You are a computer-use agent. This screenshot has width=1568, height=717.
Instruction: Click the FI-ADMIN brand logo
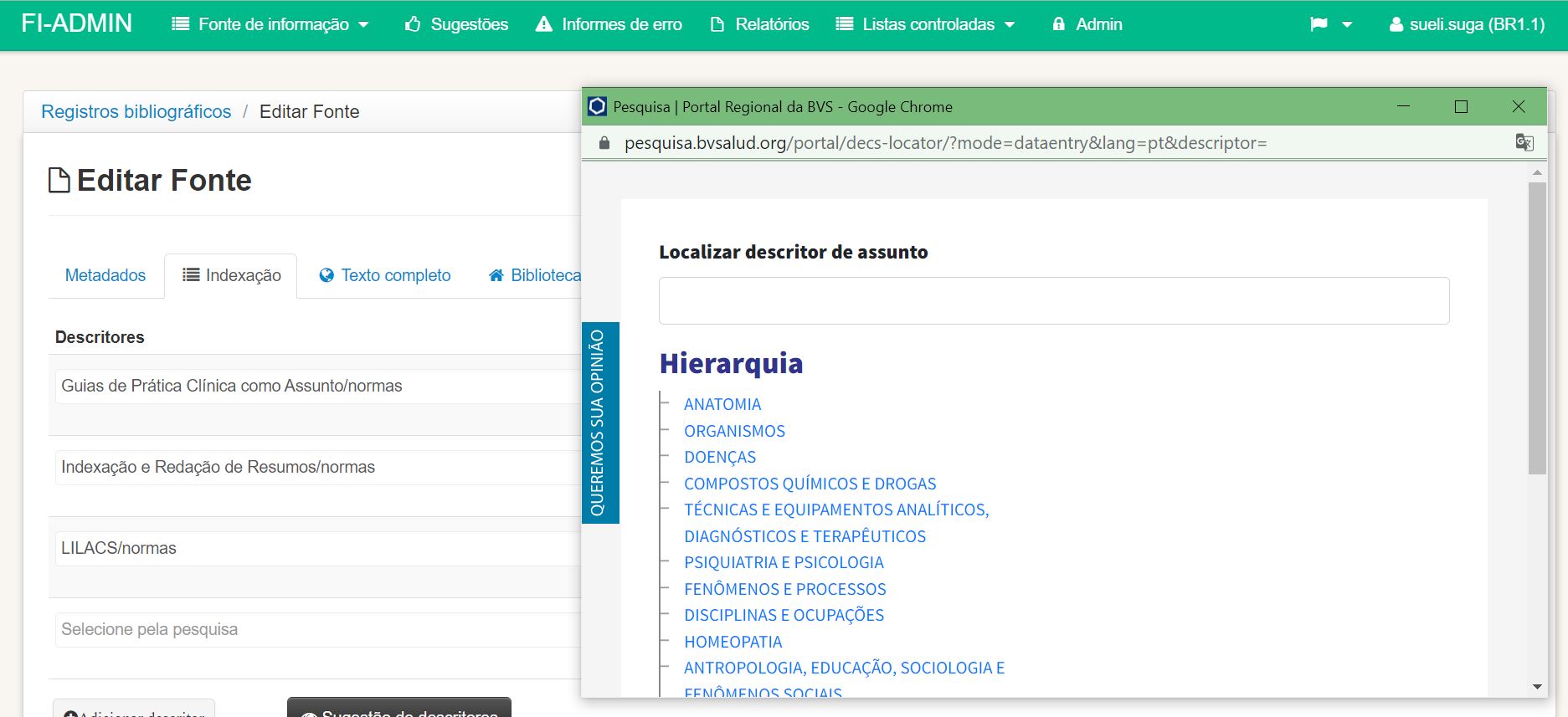[76, 23]
